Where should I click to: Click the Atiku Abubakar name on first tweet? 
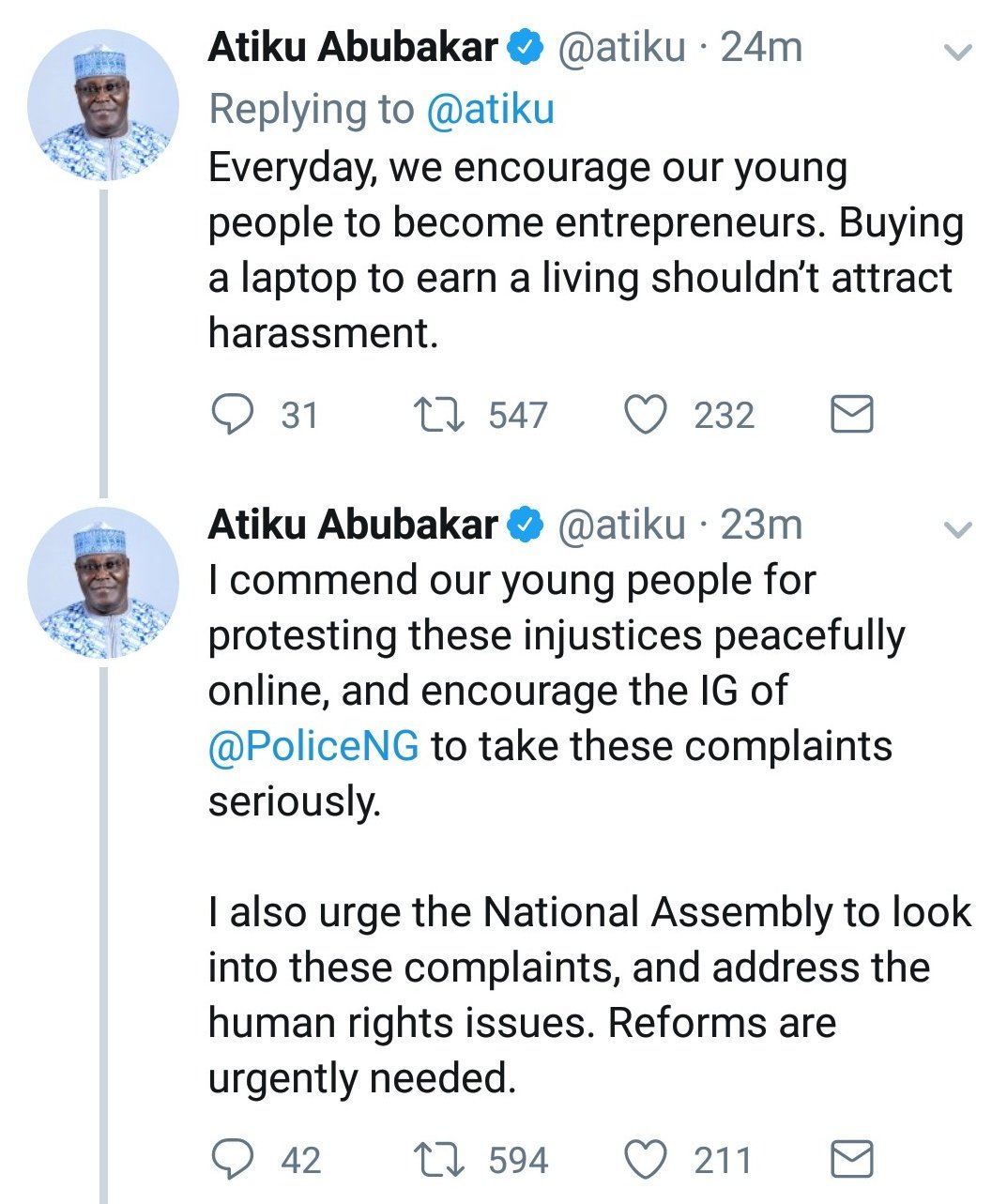pyautogui.click(x=353, y=47)
